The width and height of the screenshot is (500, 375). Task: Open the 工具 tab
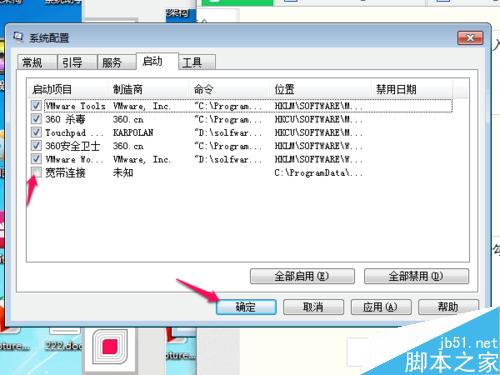(197, 62)
